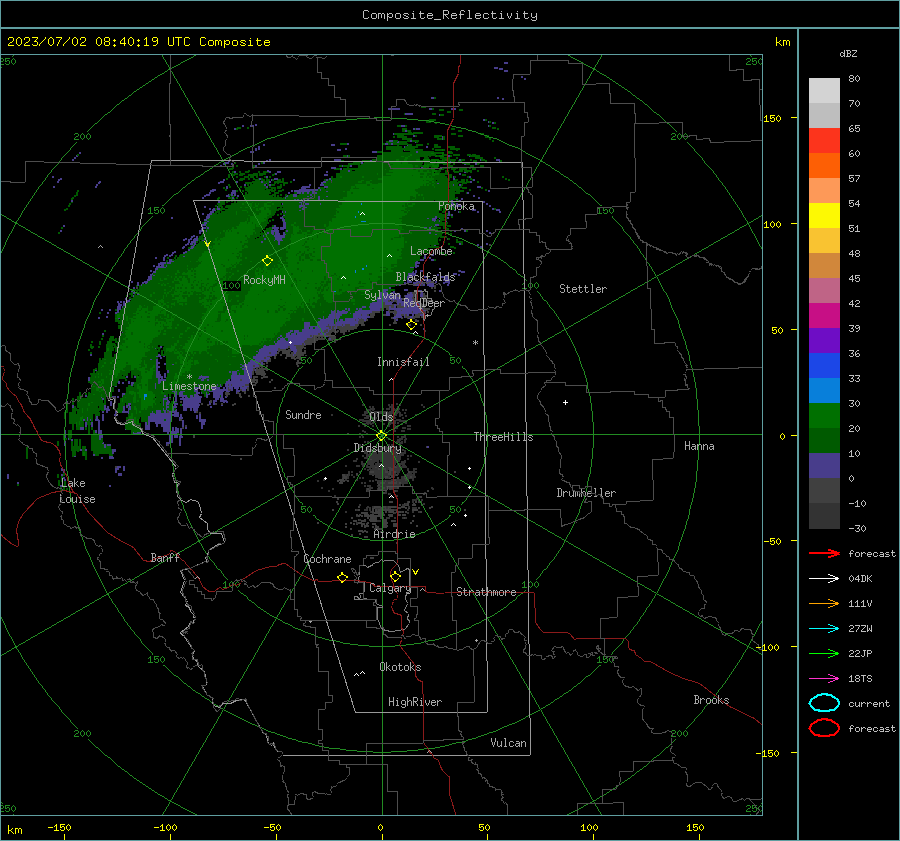Click the Cochrane label
900x841 pixels.
point(327,559)
